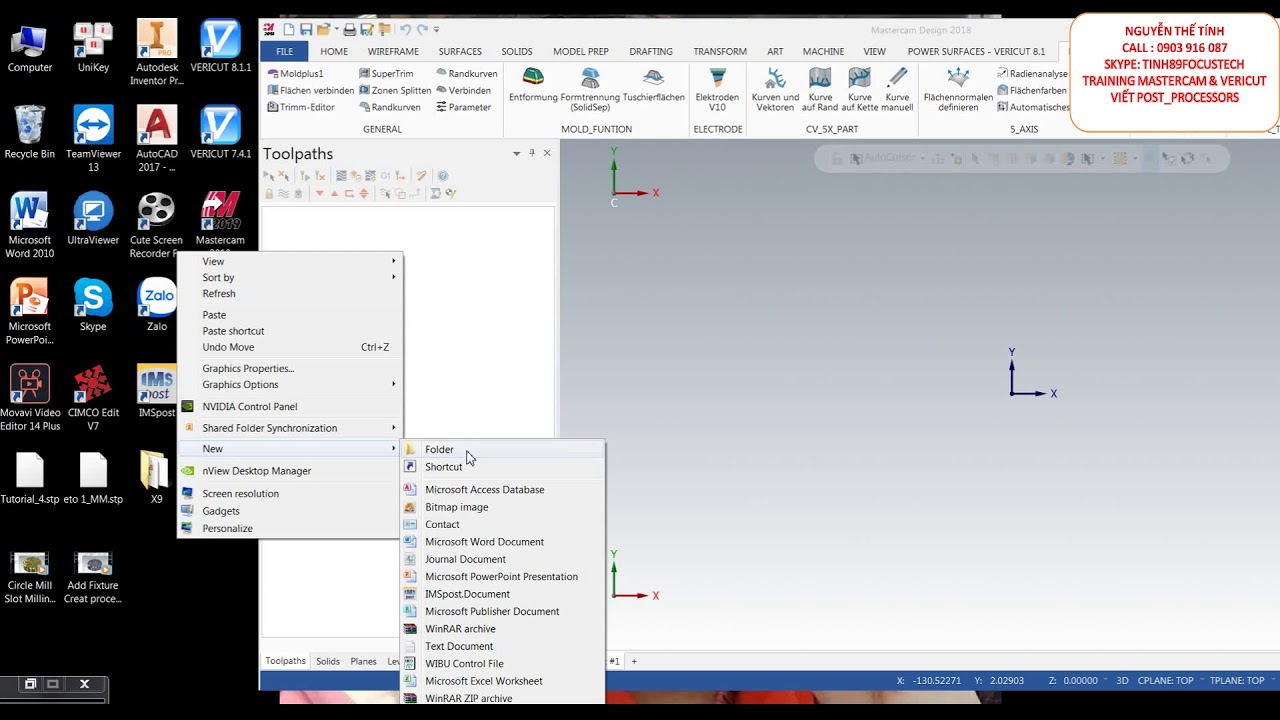This screenshot has height=720, width=1280.
Task: Switch to Solids tab in manager panel
Action: pyautogui.click(x=328, y=661)
